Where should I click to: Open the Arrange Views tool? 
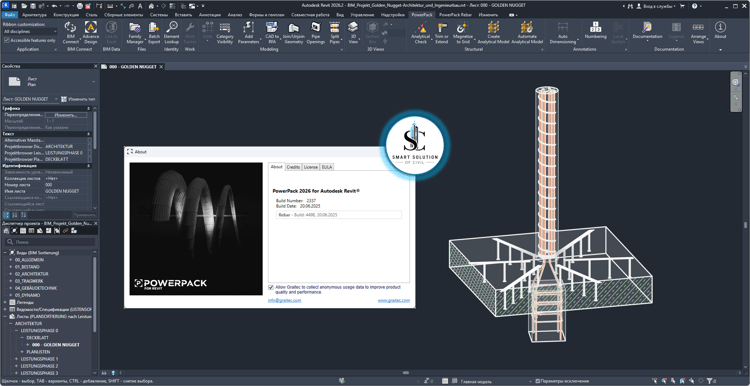(698, 32)
